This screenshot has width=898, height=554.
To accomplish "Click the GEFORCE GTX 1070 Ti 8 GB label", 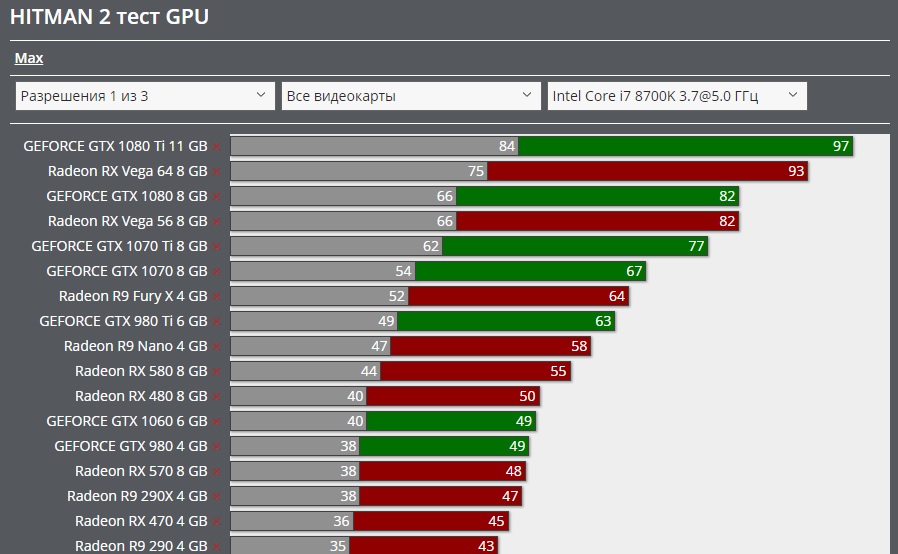I will coord(119,246).
